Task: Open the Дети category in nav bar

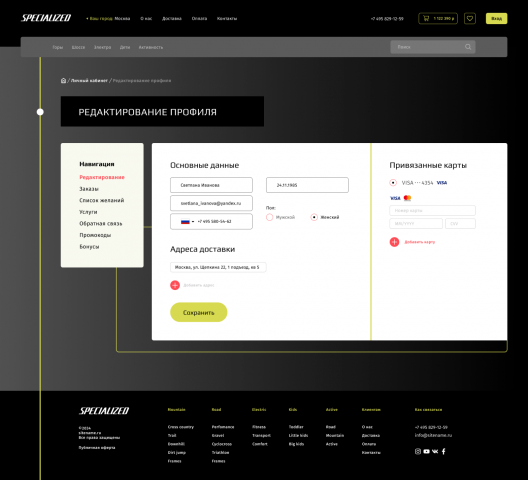Action: [125, 47]
